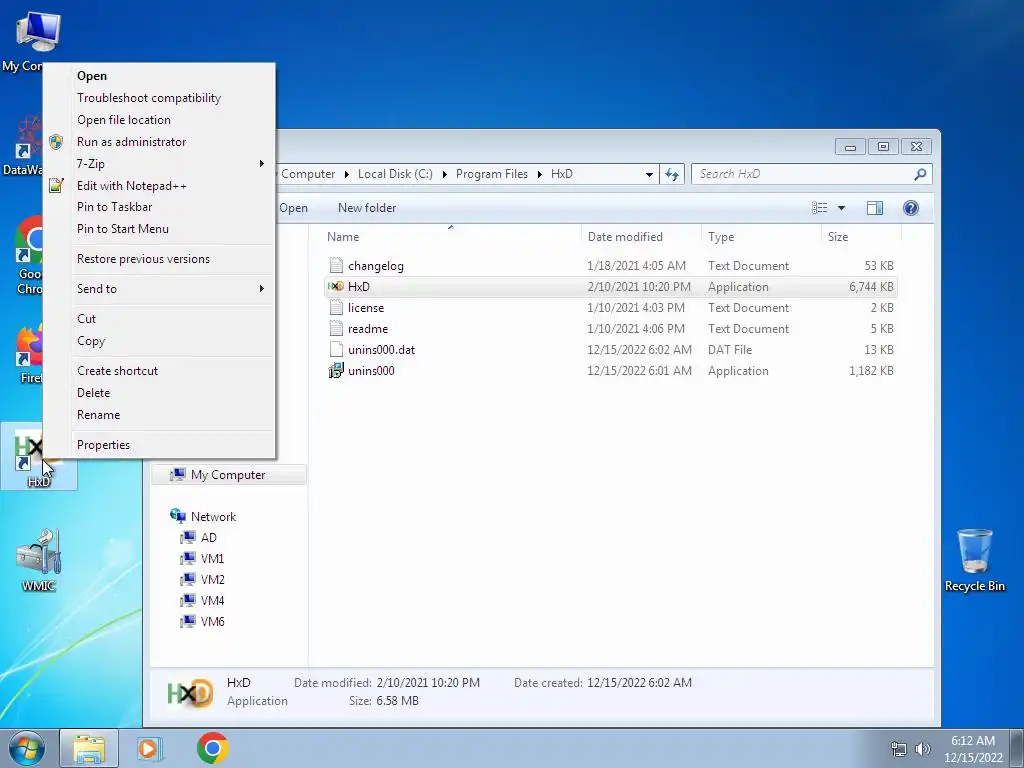The height and width of the screenshot is (768, 1024).
Task: Select the changelog text document icon
Action: [x=336, y=266]
